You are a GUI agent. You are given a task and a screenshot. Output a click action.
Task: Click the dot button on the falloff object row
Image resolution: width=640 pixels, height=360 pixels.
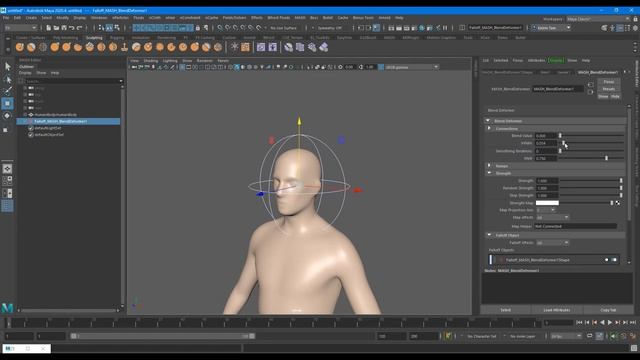(x=607, y=260)
